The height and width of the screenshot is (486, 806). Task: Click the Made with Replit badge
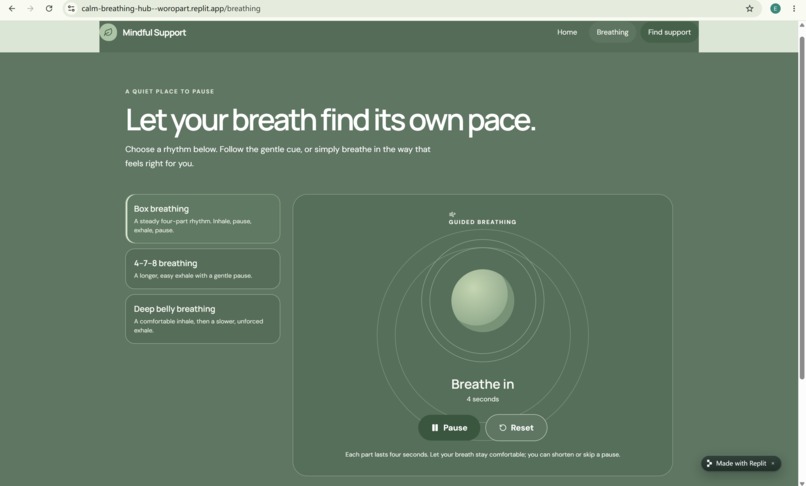(x=741, y=463)
